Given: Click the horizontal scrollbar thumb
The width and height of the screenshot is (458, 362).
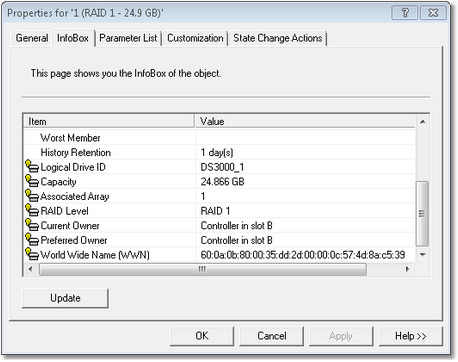Looking at the screenshot, I should 203,269.
